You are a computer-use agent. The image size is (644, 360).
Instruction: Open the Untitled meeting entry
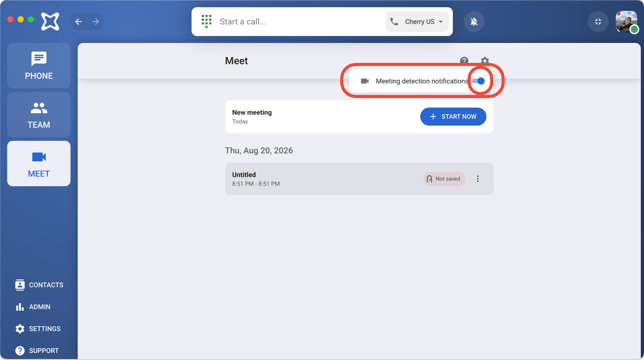359,179
